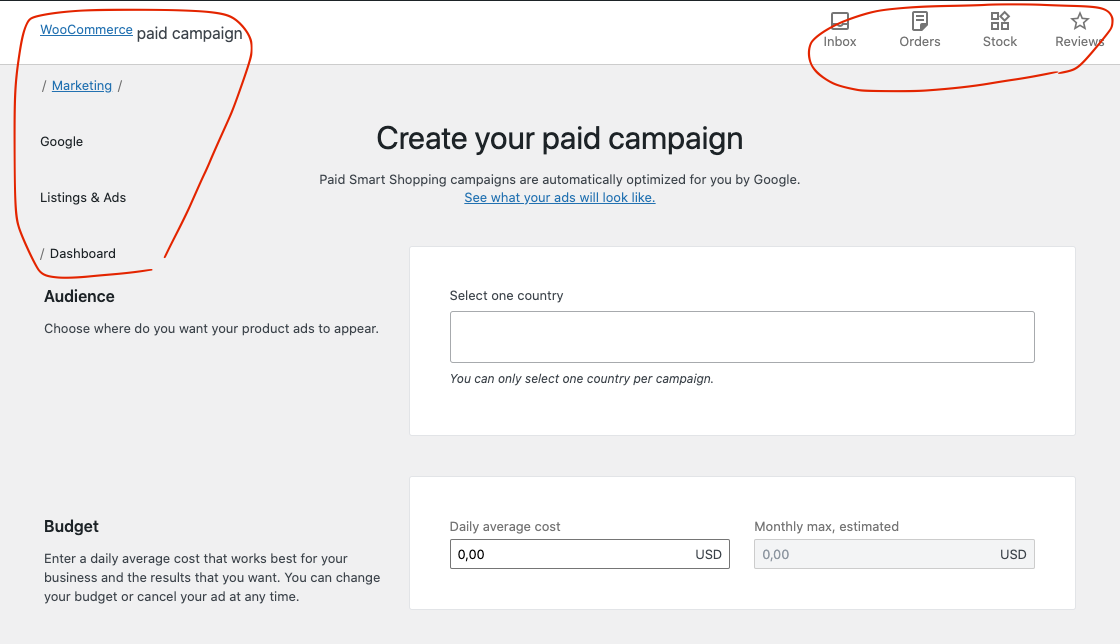Click the 'Google' breadcrumb text
Viewport: 1120px width, 644px height.
click(x=61, y=141)
